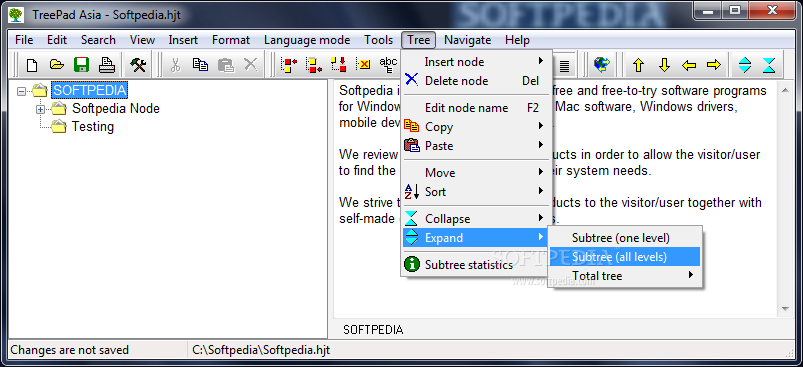Select Subtree (all levels)
The image size is (803, 367).
[625, 257]
